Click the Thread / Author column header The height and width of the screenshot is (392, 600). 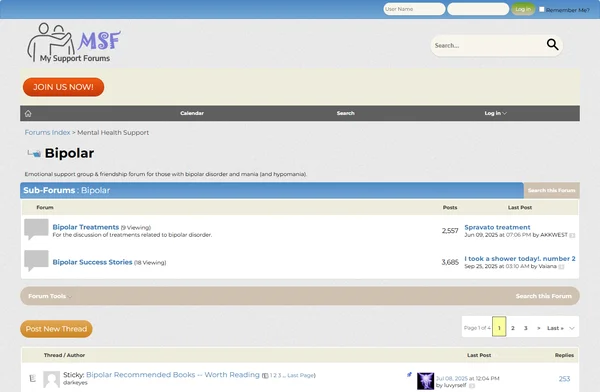click(x=64, y=355)
